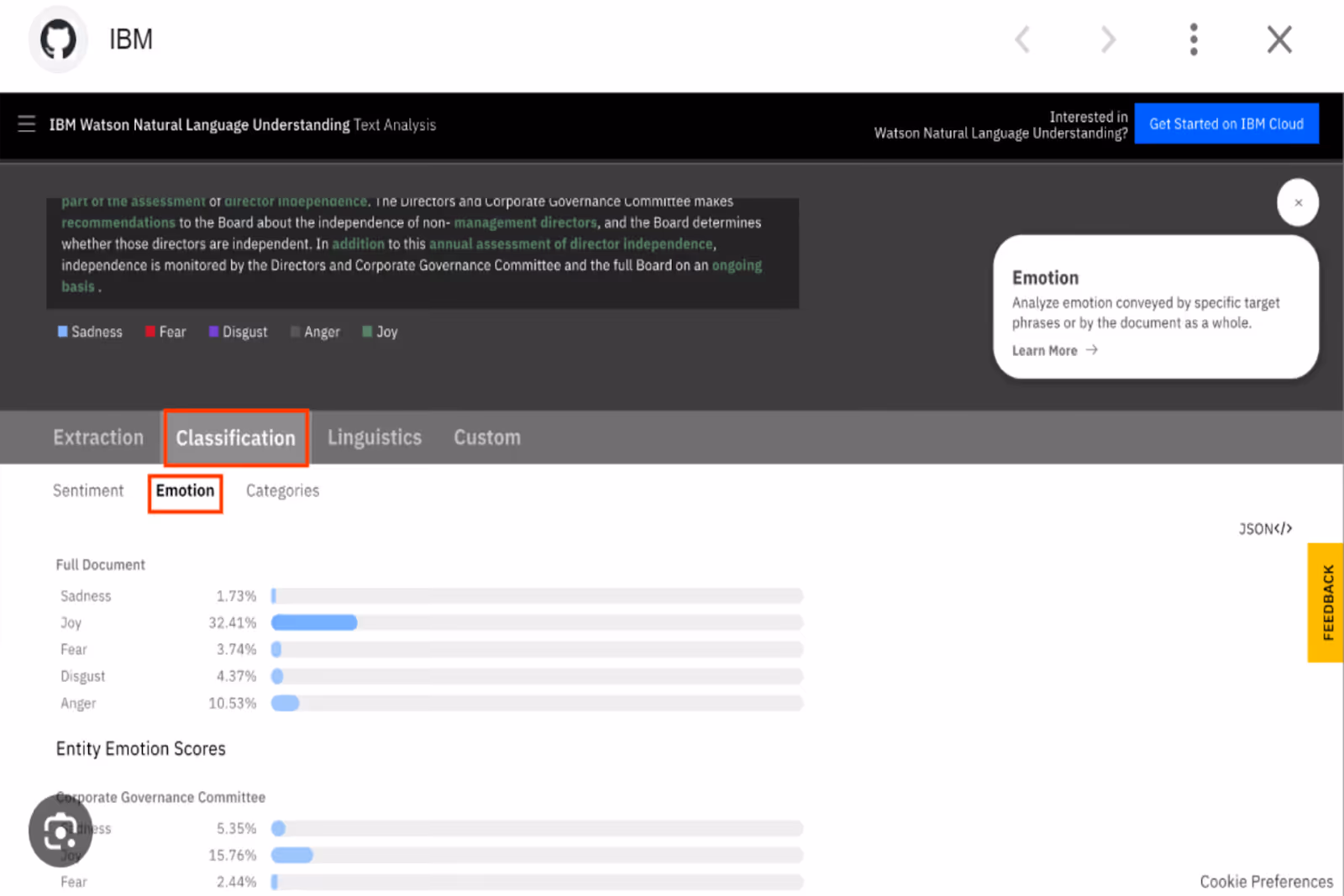Click the blue Sadness legend swatch
The image size is (1344, 896).
click(62, 332)
